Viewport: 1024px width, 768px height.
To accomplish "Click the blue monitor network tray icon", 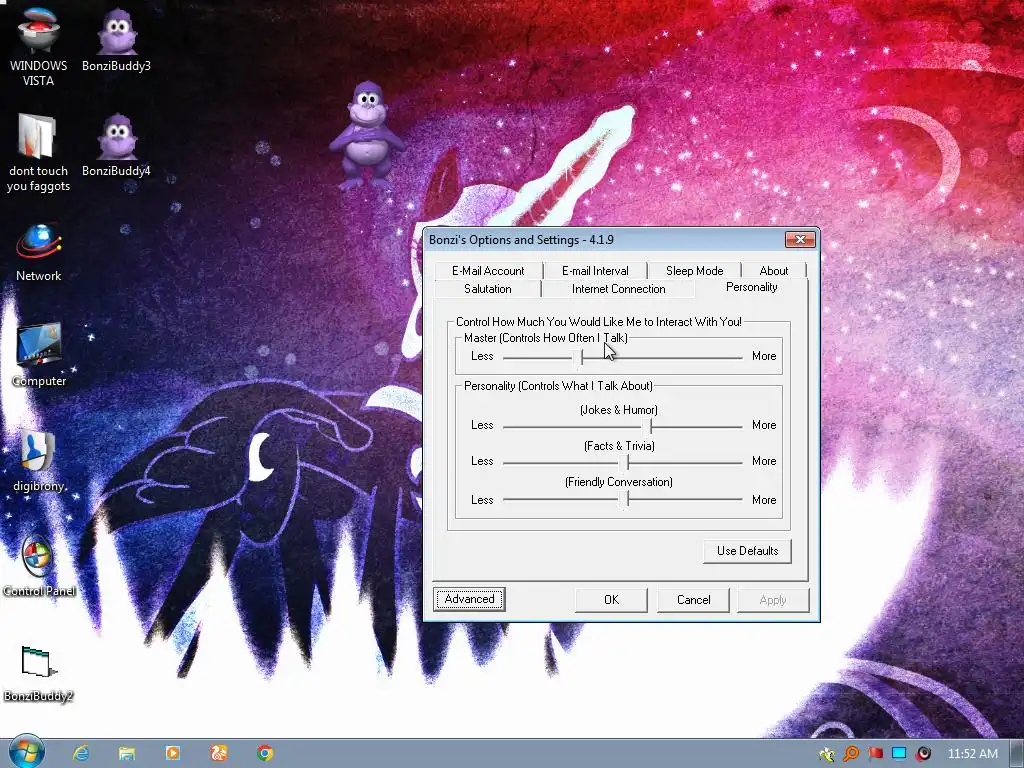I will [x=899, y=754].
